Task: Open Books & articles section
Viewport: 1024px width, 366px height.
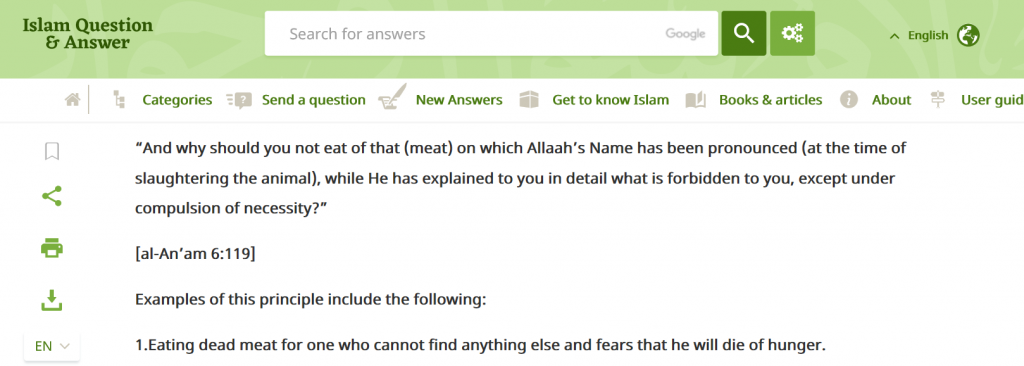Action: click(771, 100)
